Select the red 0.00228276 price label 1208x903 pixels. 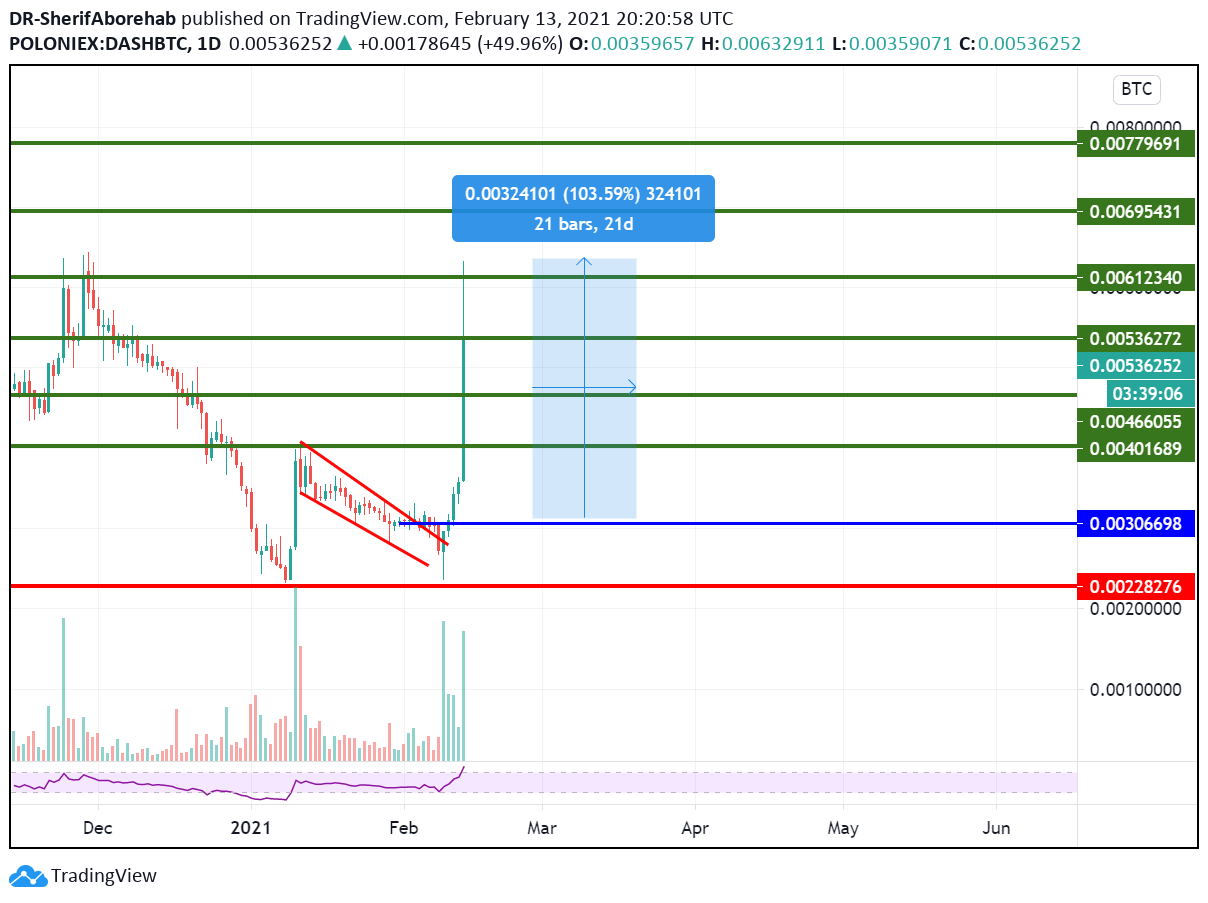click(1136, 587)
